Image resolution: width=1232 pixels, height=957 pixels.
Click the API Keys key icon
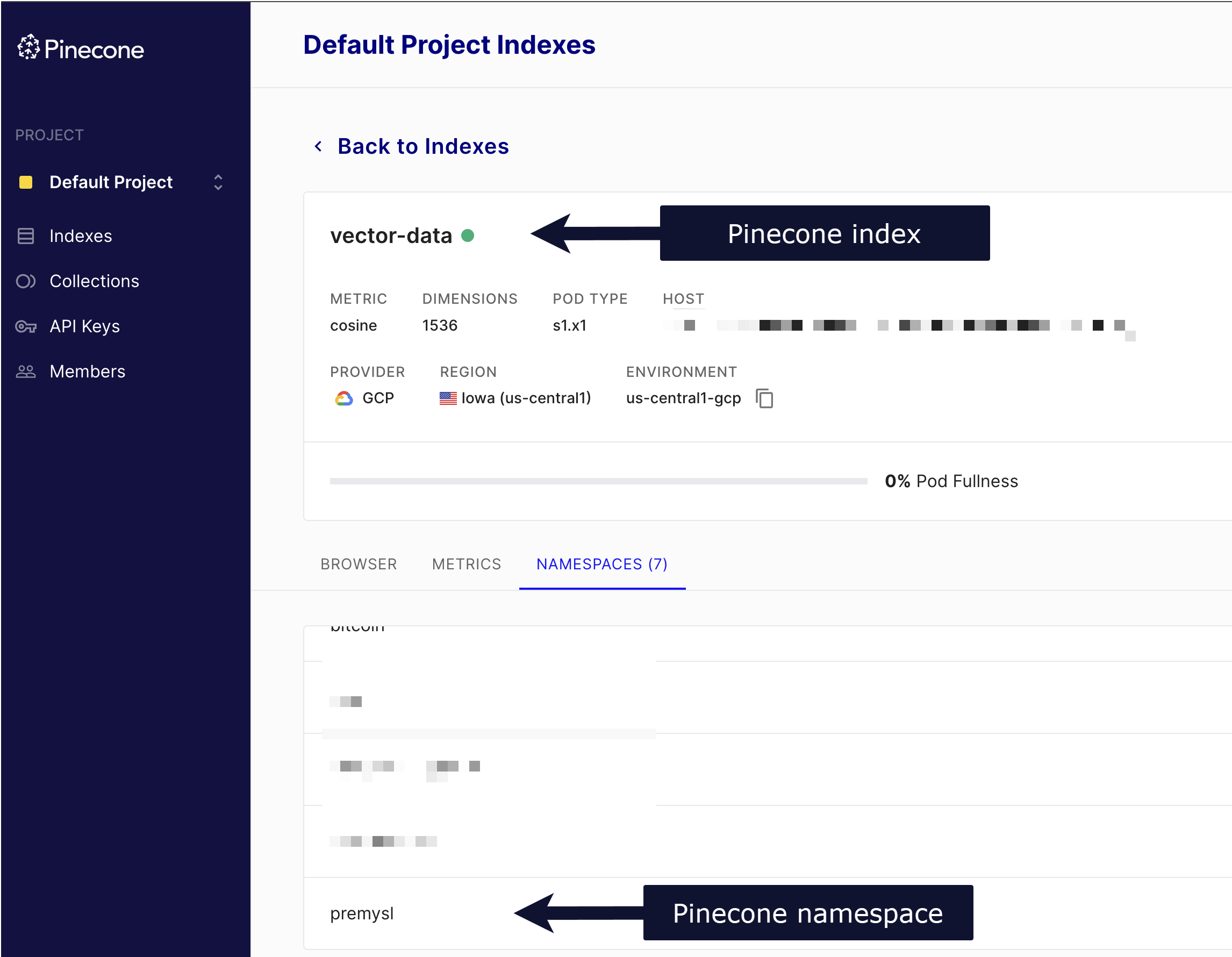pos(26,326)
